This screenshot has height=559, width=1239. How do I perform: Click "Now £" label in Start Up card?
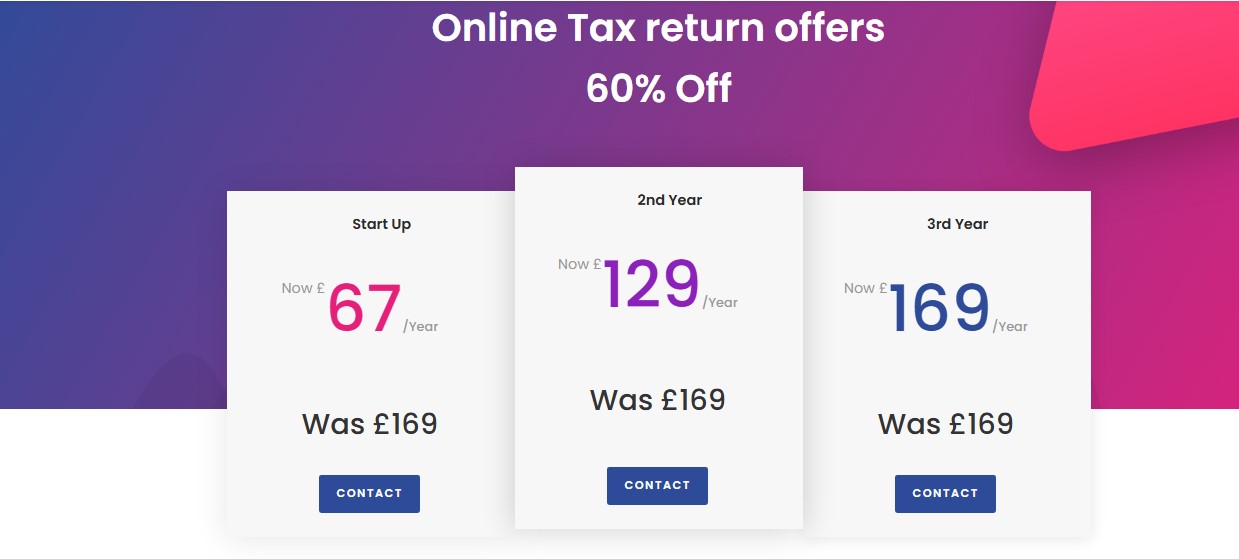click(x=303, y=288)
